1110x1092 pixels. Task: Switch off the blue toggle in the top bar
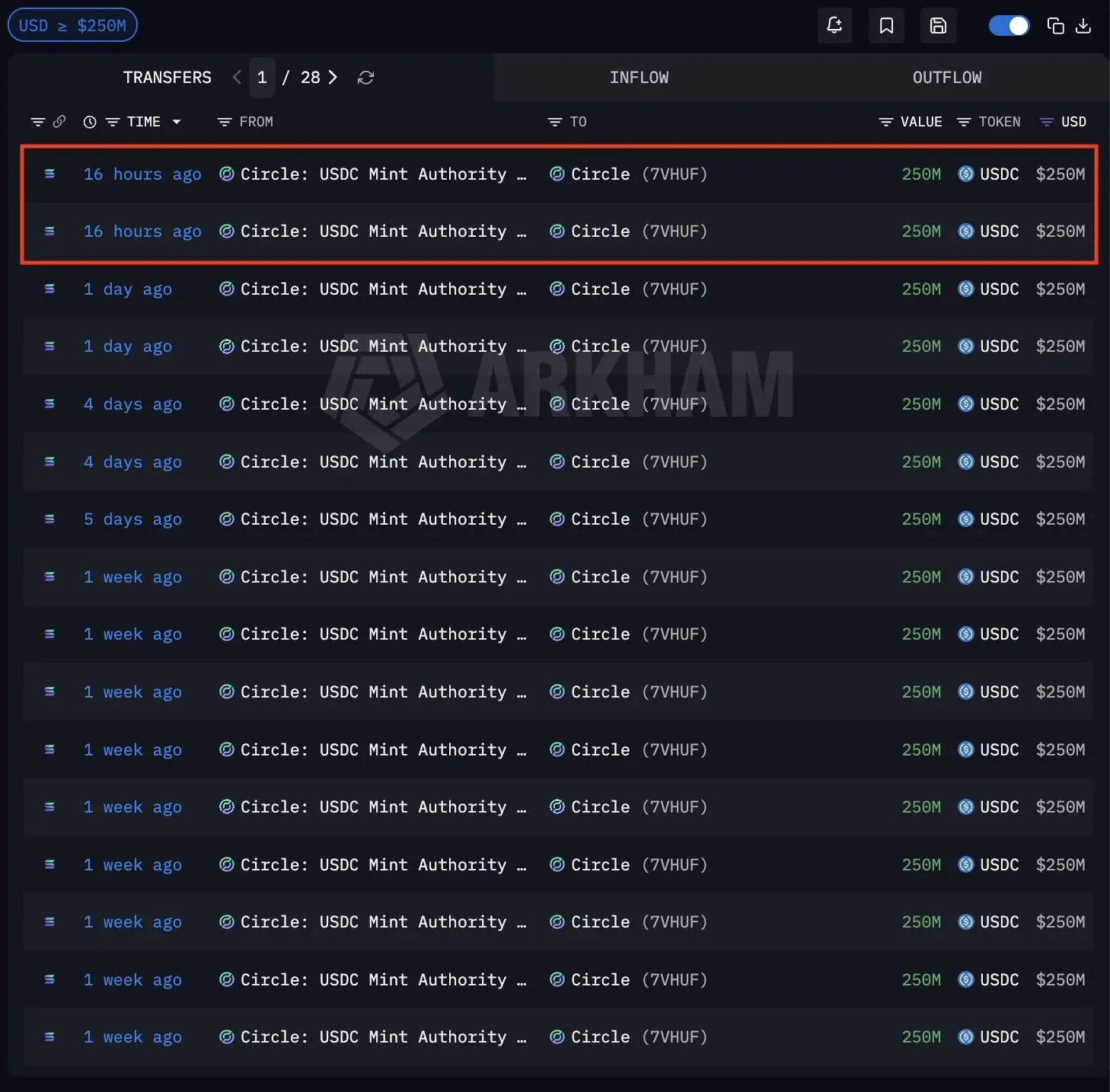tap(1009, 26)
